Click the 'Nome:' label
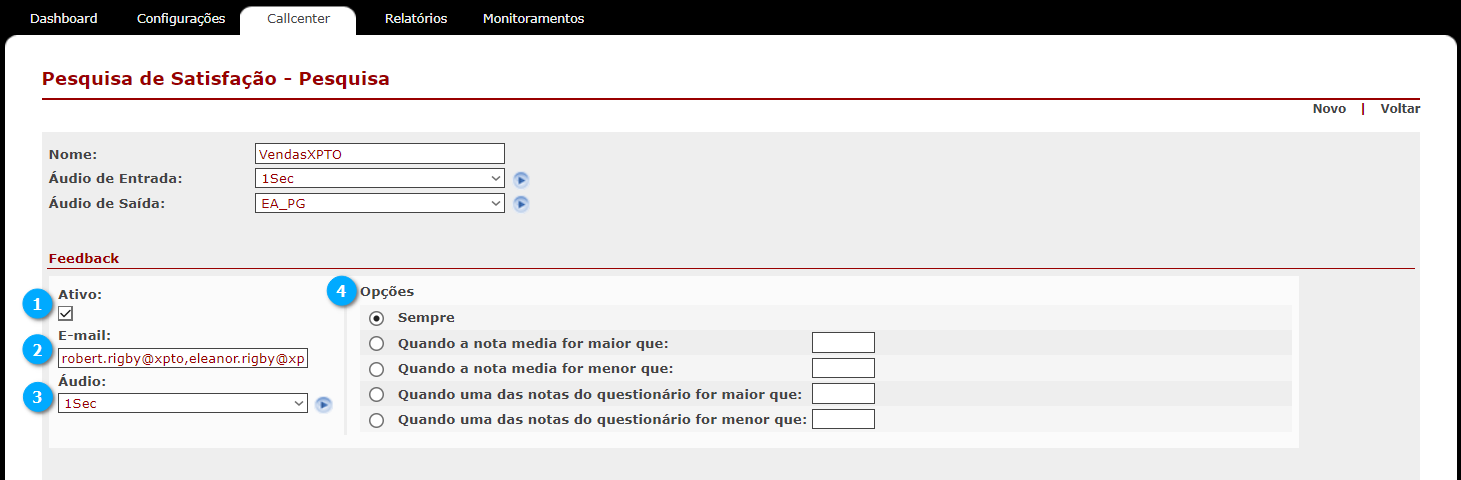Screen dimensions: 1461x480 click(x=73, y=155)
